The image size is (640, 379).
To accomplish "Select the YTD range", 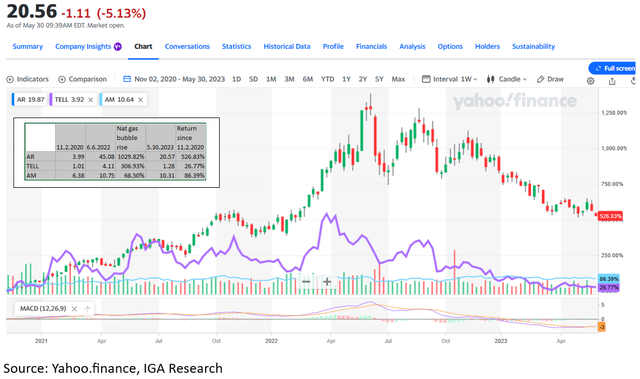I will [x=327, y=79].
